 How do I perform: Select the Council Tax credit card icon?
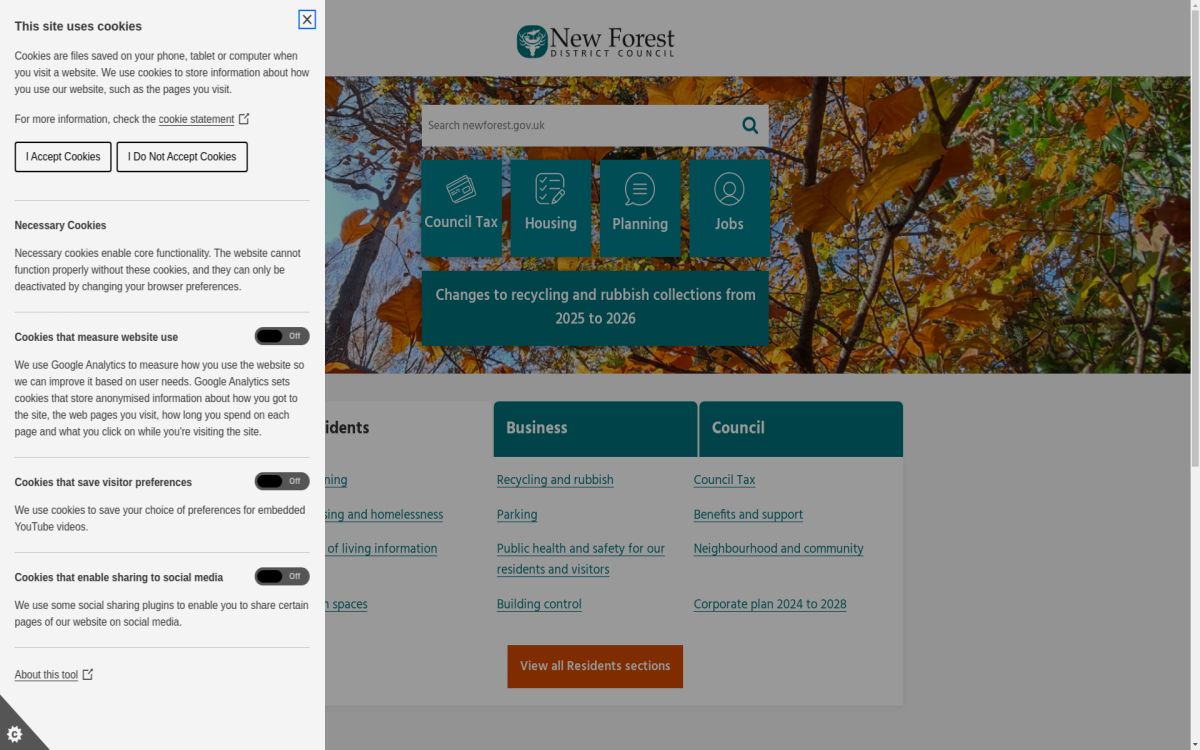[x=460, y=188]
